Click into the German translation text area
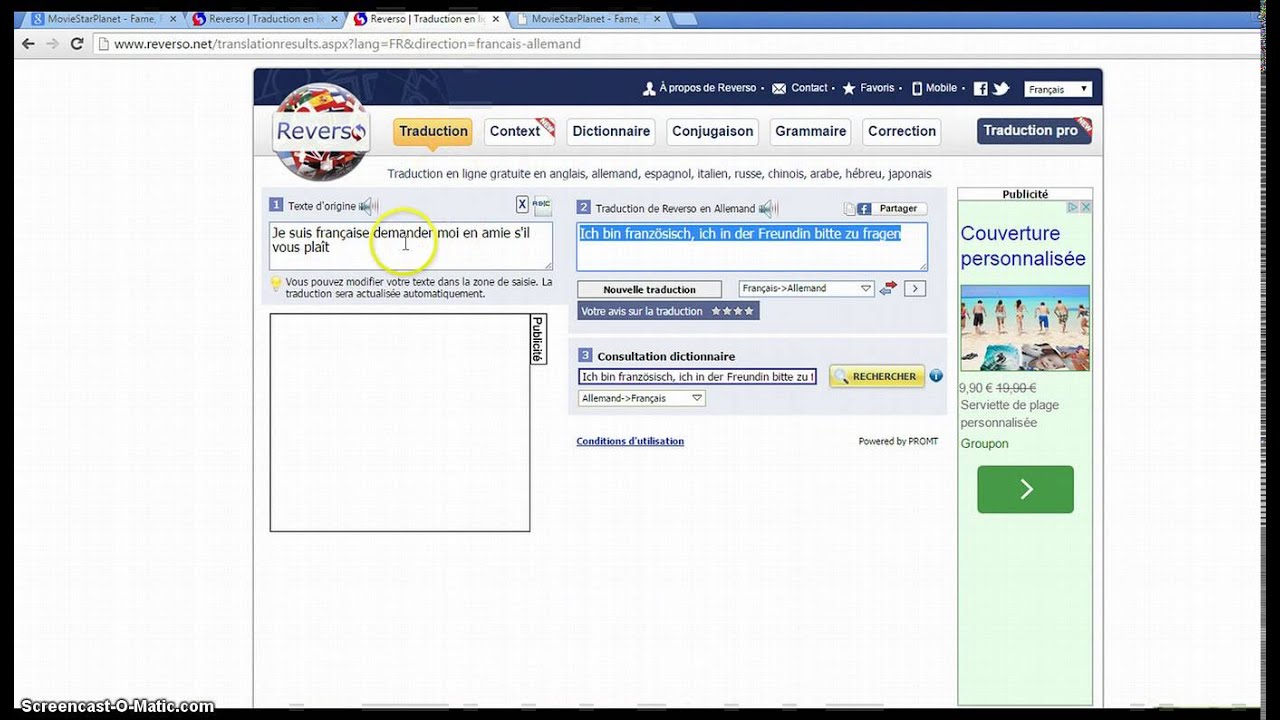Image resolution: width=1280 pixels, height=720 pixels. point(752,246)
